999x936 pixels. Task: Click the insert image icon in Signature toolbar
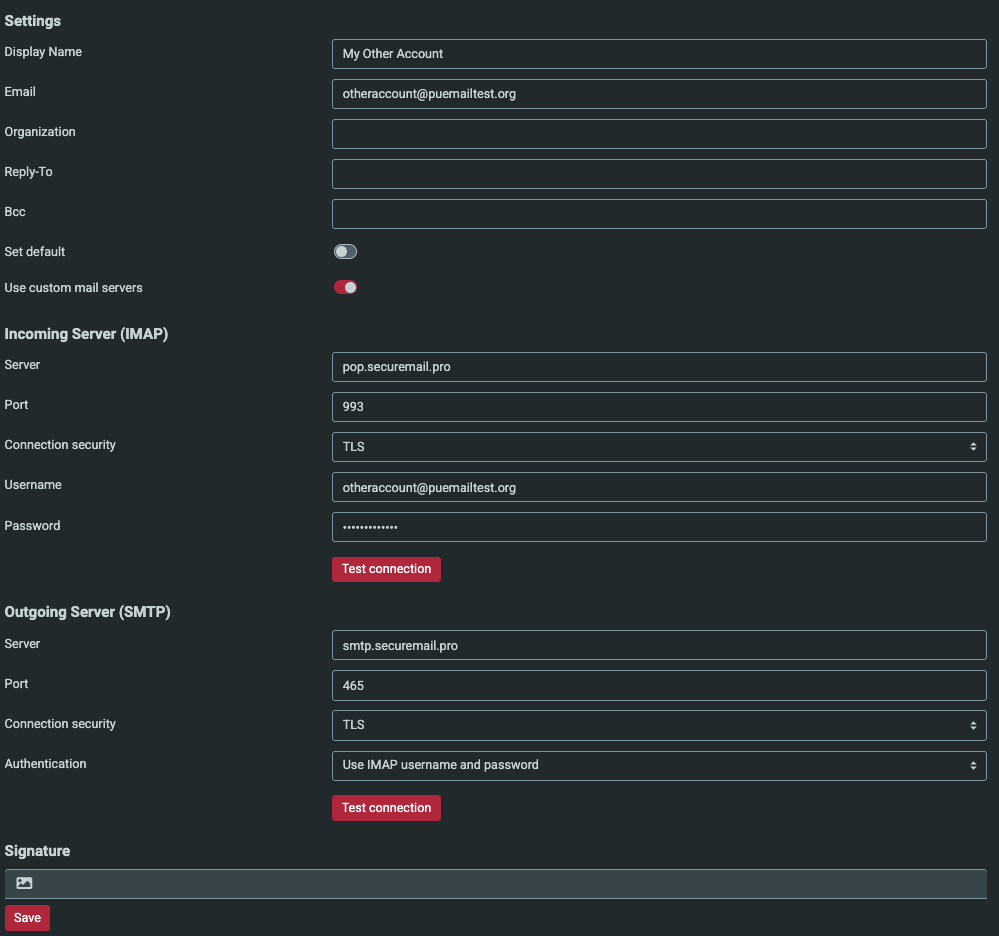(x=25, y=883)
